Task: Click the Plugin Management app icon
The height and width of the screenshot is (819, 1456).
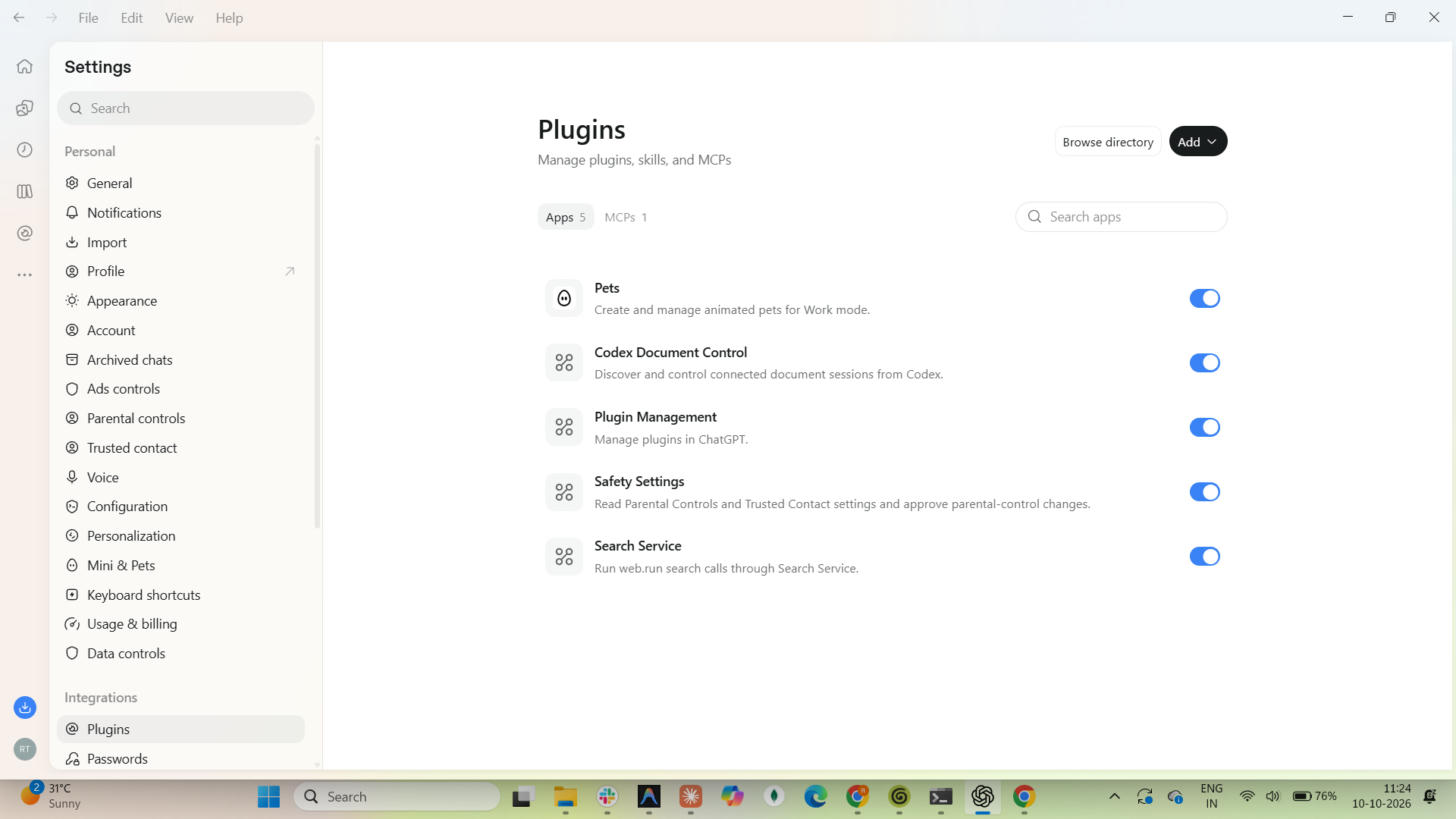Action: click(x=564, y=427)
